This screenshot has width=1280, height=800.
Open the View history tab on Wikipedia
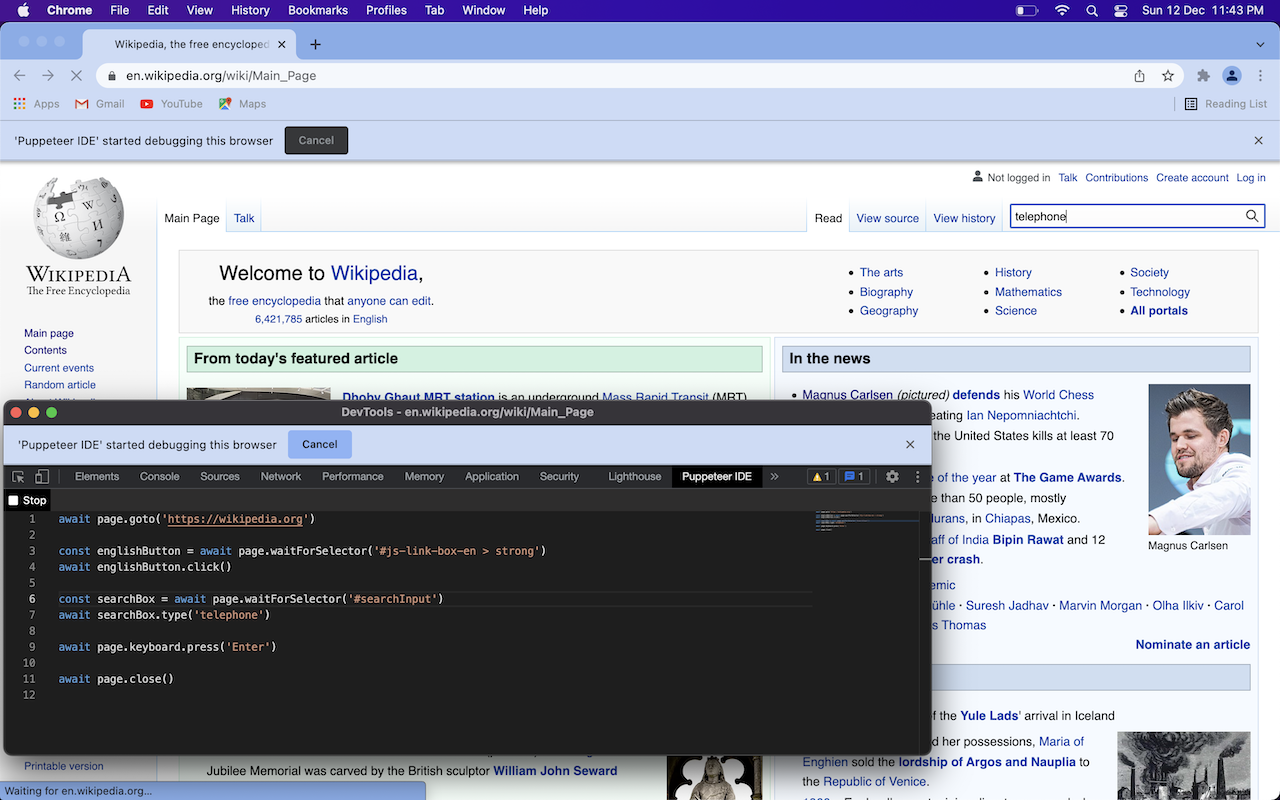(x=964, y=218)
